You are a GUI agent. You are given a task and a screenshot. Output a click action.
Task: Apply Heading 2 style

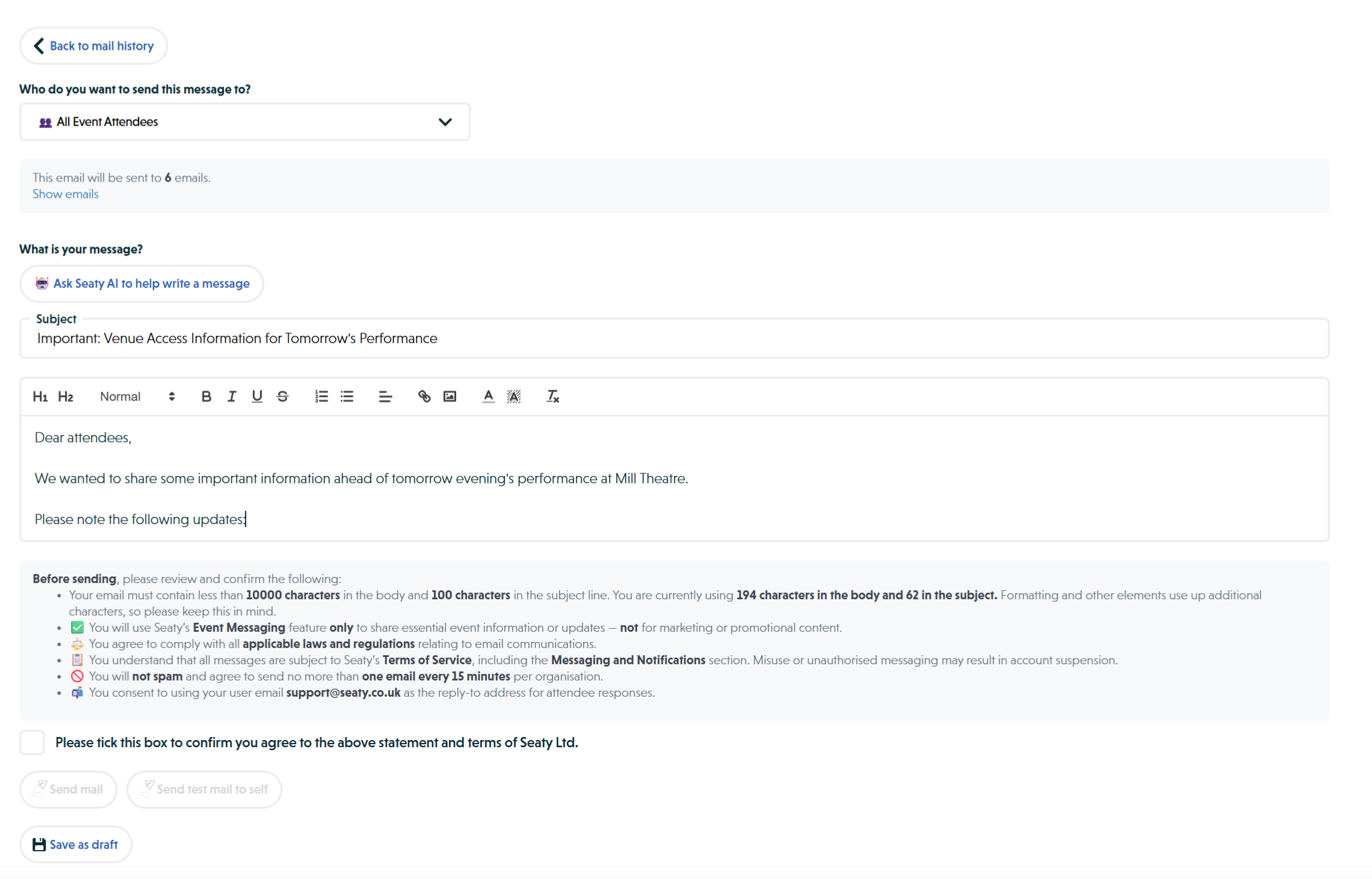(66, 396)
